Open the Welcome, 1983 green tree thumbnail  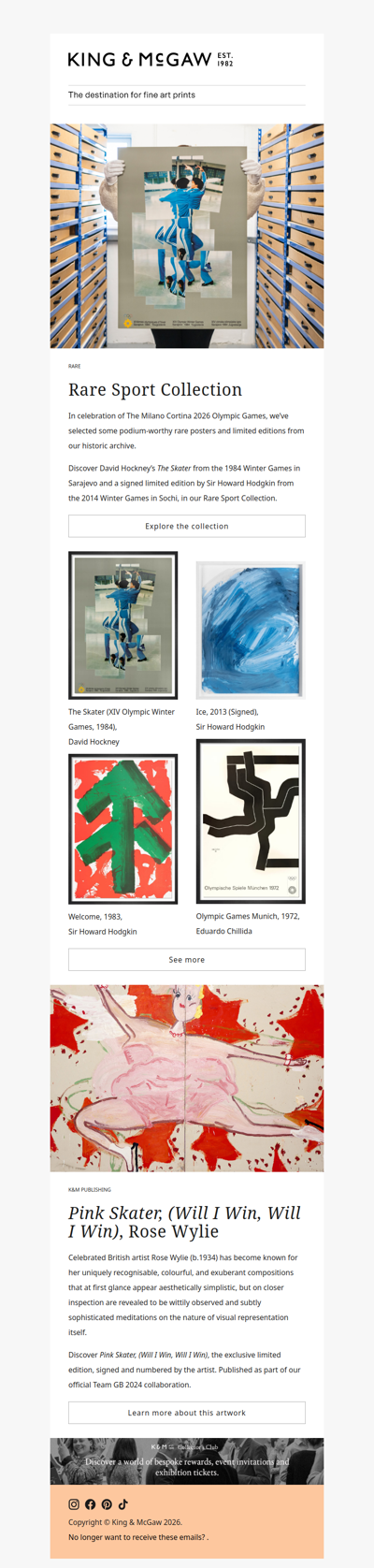point(123,829)
